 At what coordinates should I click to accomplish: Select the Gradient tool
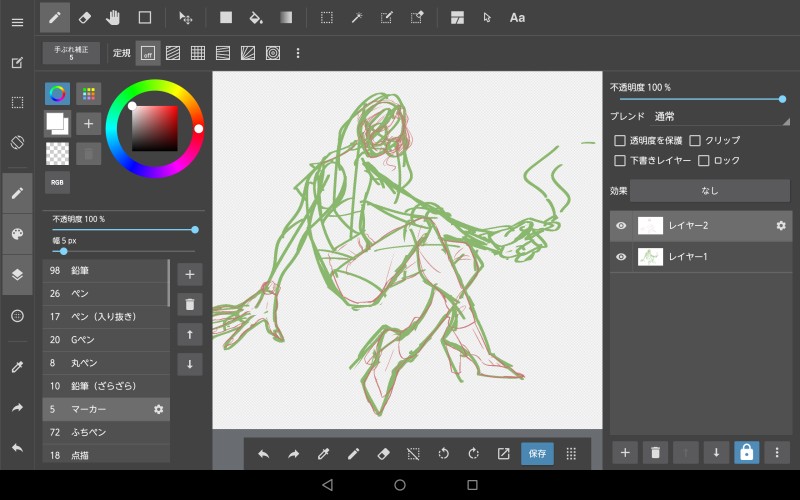point(286,17)
